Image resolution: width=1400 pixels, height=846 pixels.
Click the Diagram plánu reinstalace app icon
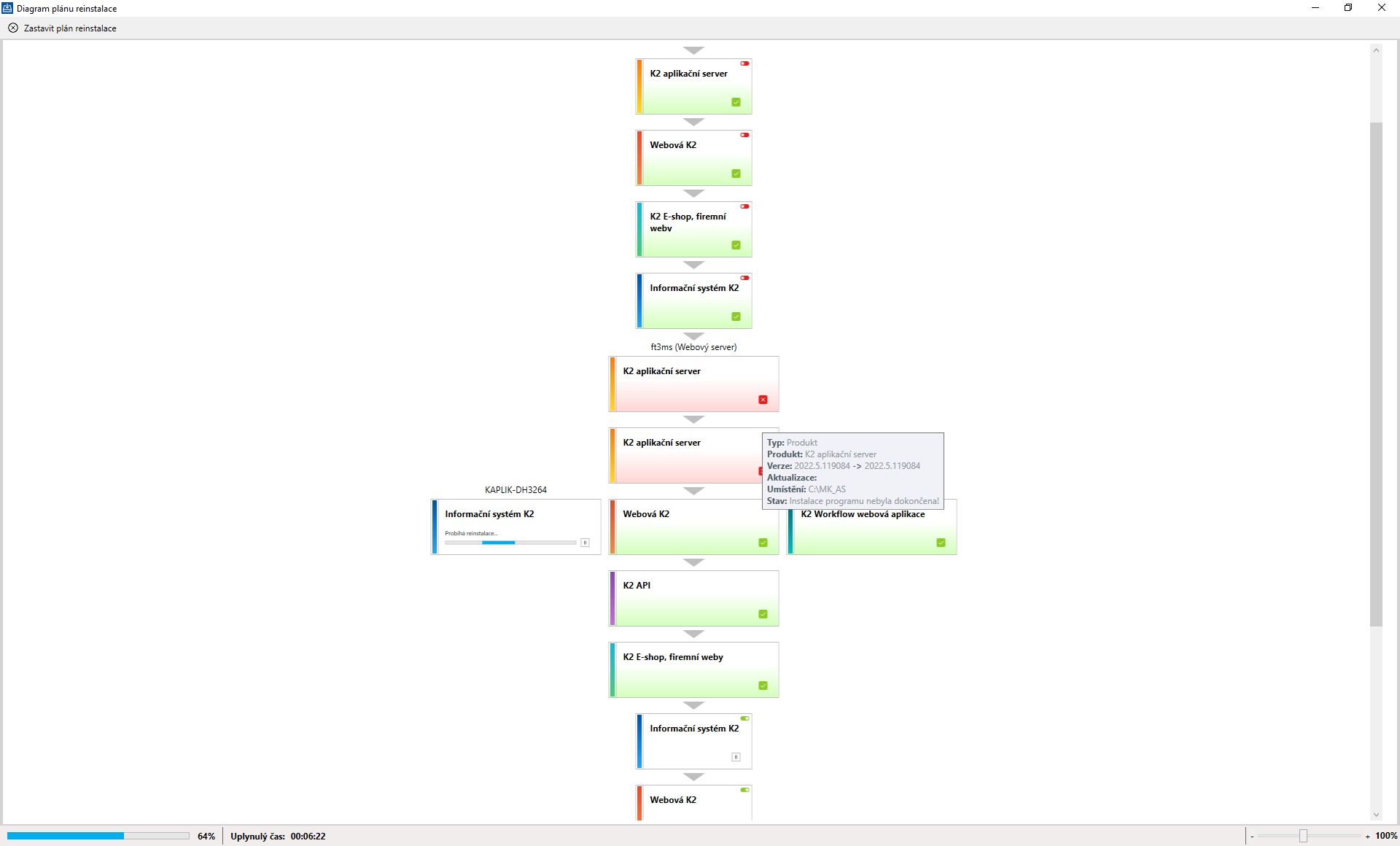pyautogui.click(x=7, y=8)
